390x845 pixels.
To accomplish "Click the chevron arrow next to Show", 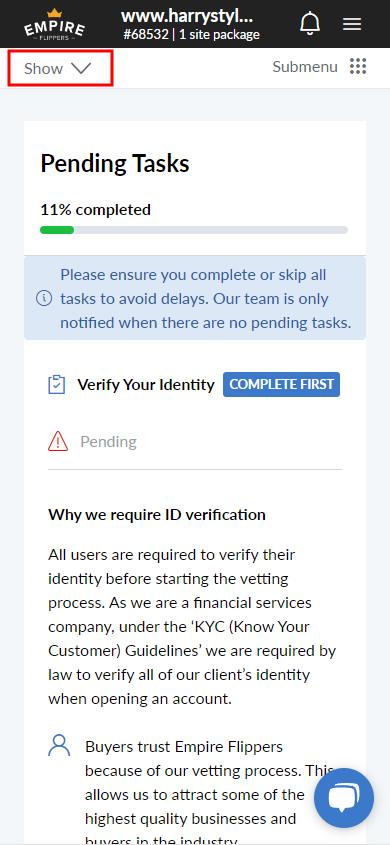I will point(81,68).
